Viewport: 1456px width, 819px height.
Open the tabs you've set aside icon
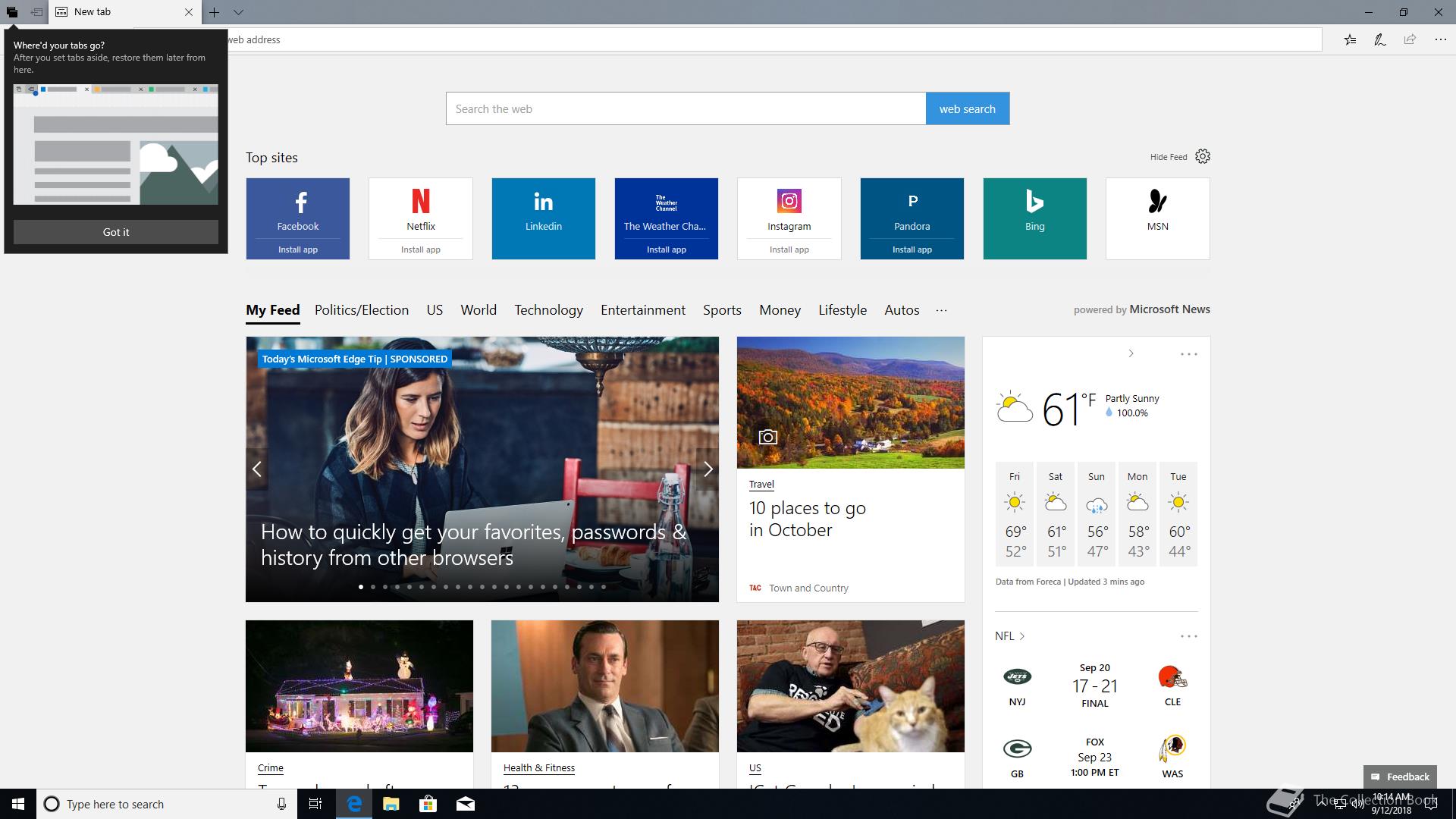(12, 12)
